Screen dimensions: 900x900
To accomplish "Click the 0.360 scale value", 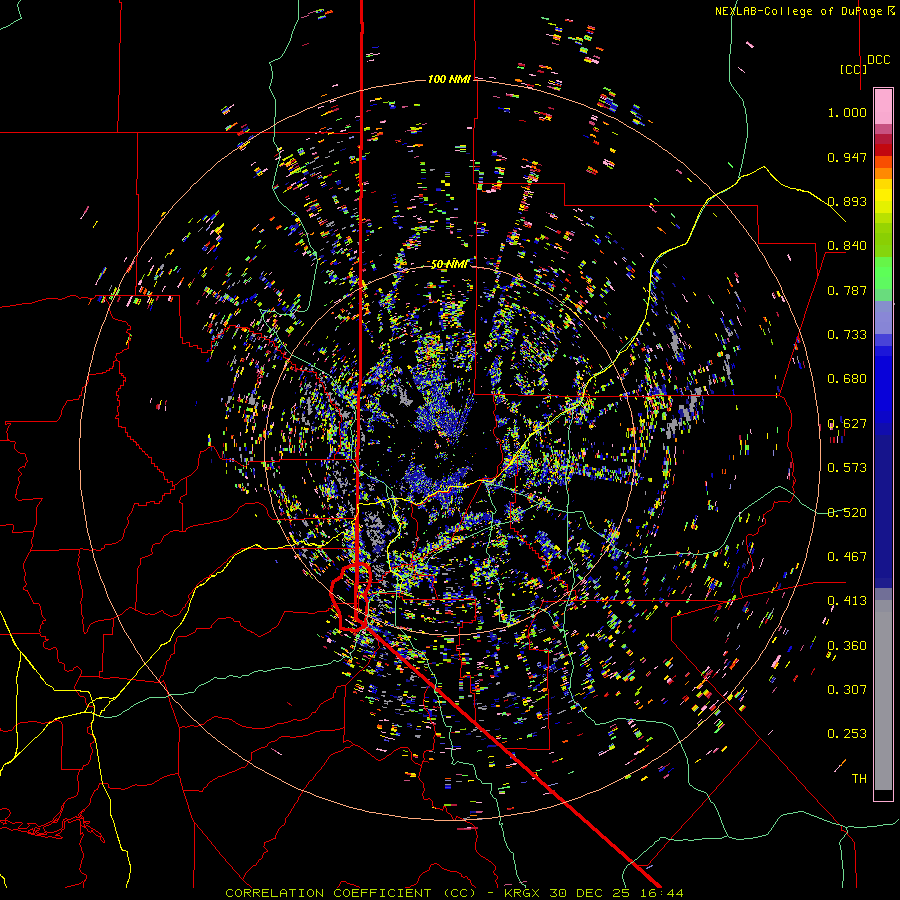I will click(847, 646).
